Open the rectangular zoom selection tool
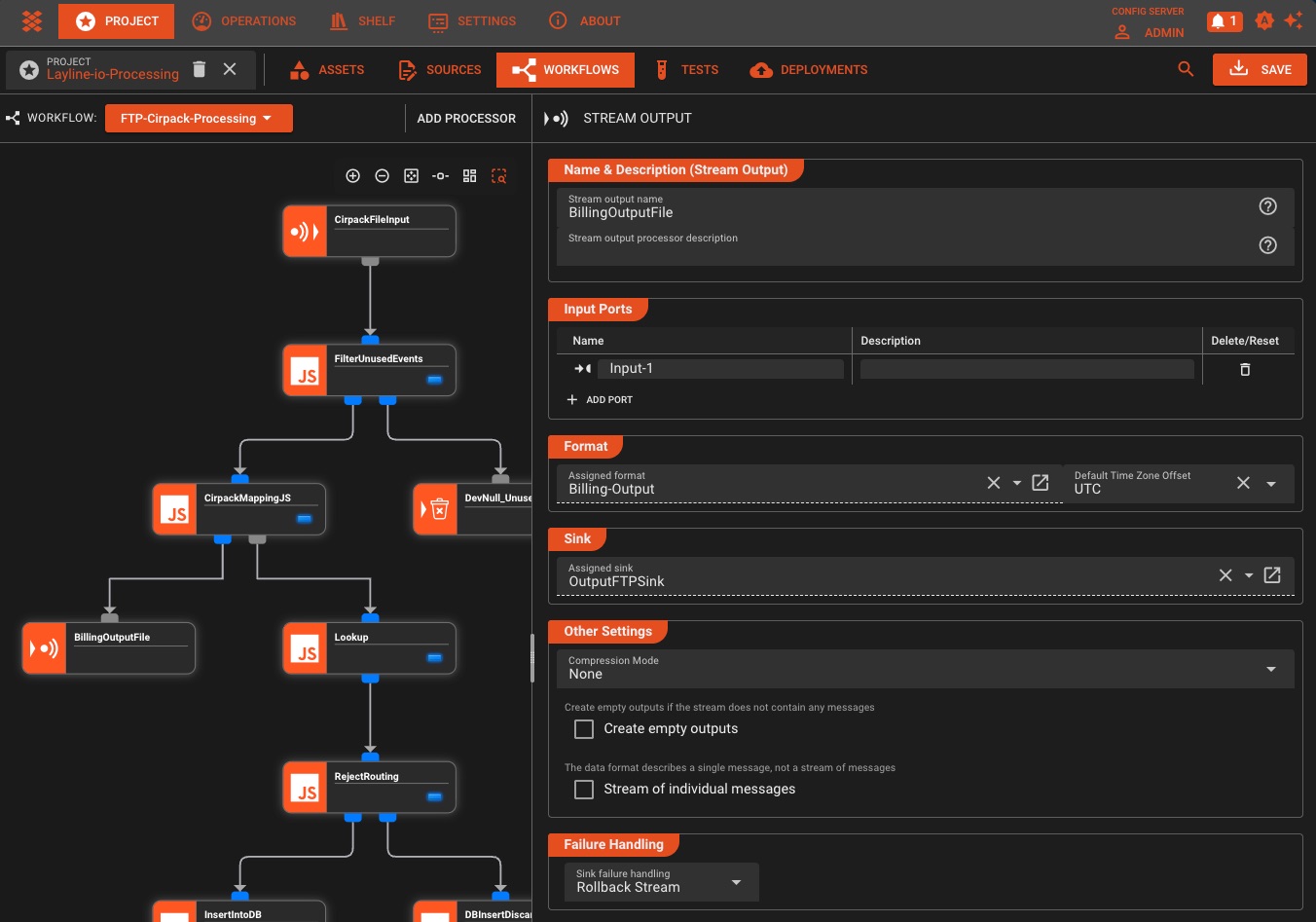Screen dimensions: 1316x922 tap(499, 176)
